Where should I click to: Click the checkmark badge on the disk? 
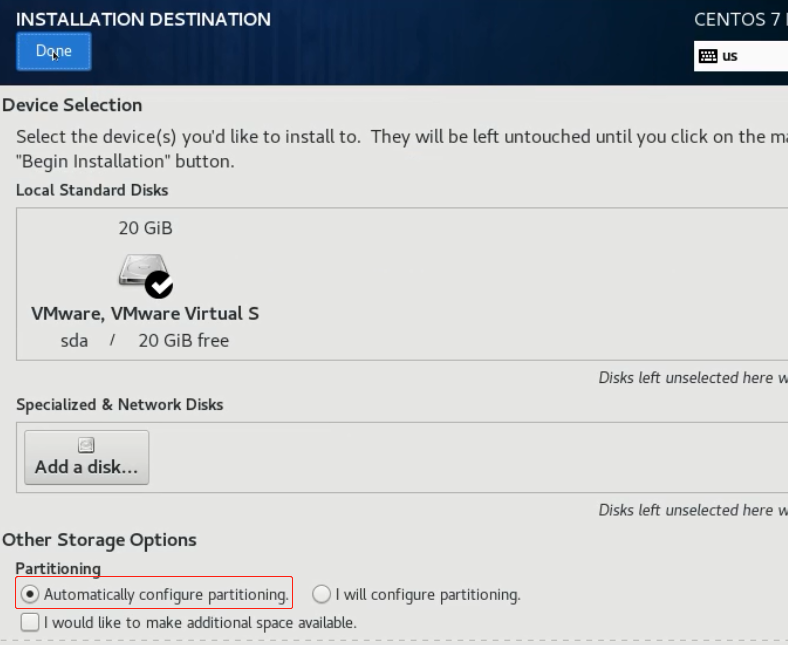pyautogui.click(x=159, y=285)
